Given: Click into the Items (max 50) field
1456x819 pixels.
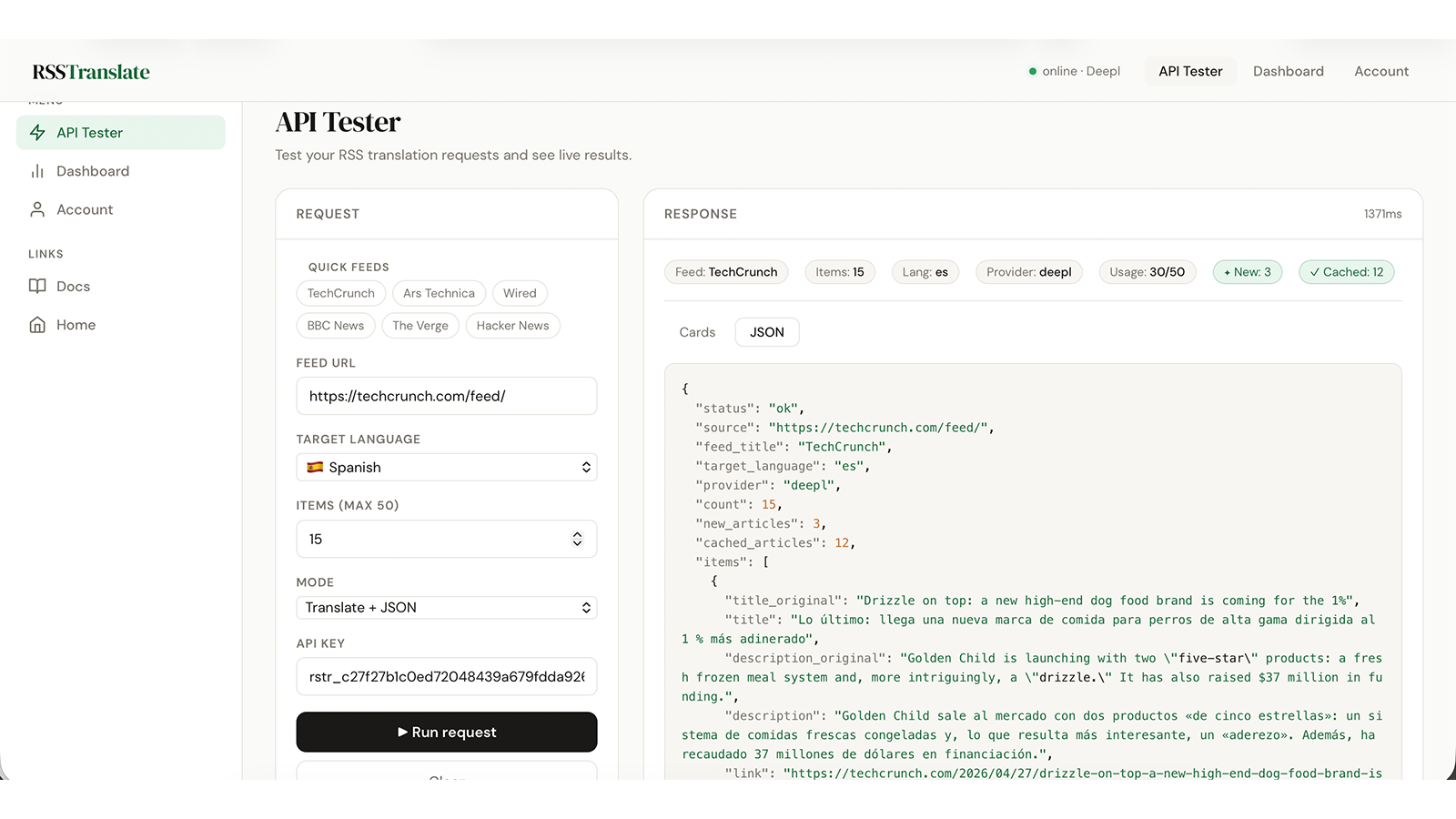Looking at the screenshot, I should point(447,539).
